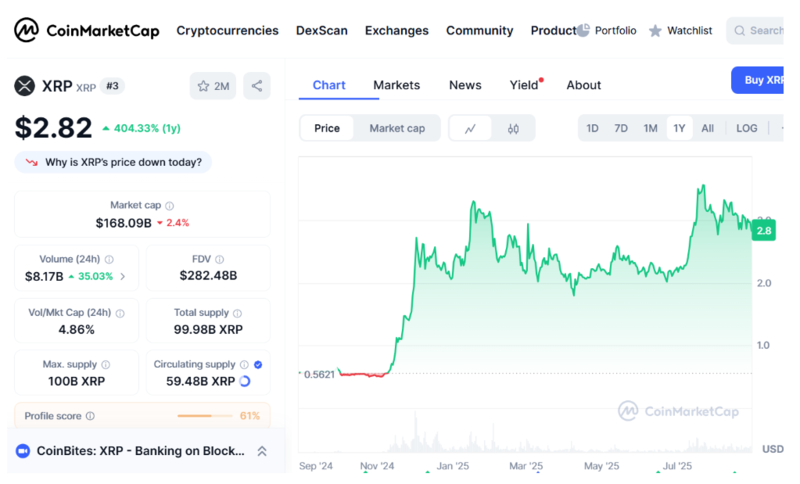Expand Volume (24h) details chevron

point(123,276)
